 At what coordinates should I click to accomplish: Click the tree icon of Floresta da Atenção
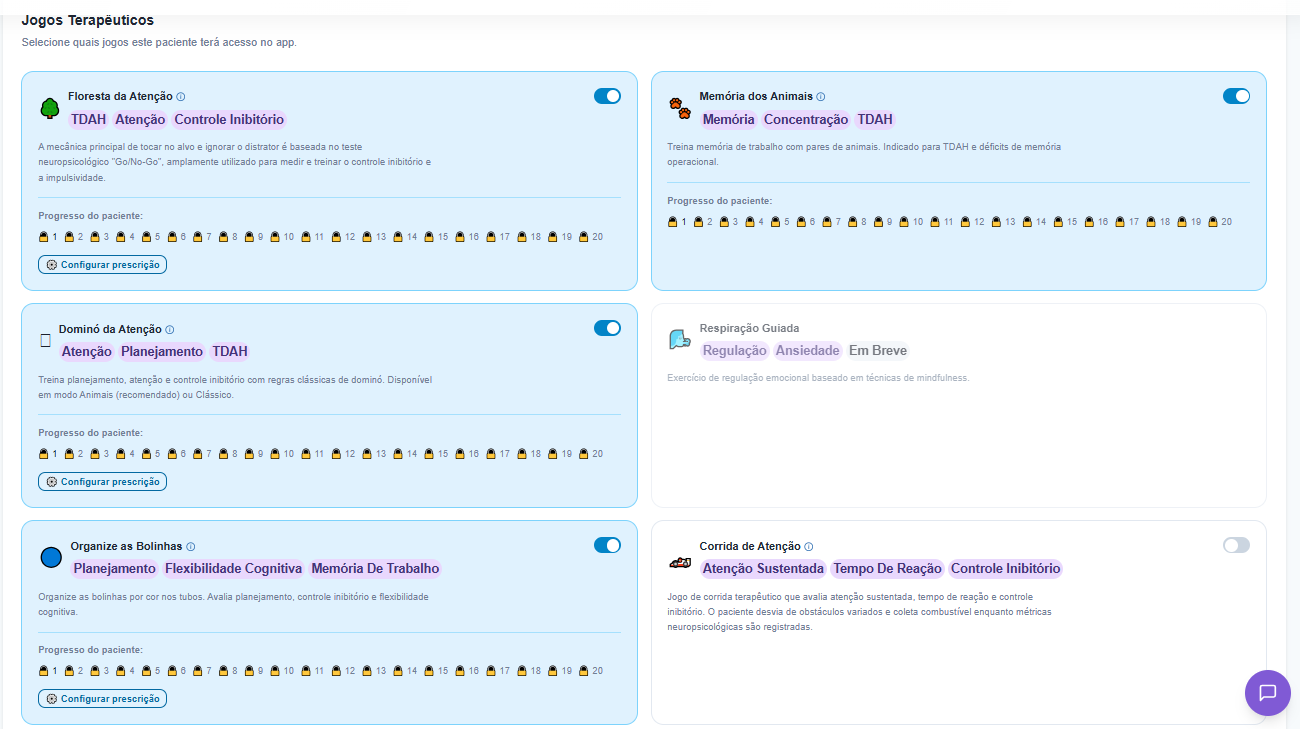(50, 108)
